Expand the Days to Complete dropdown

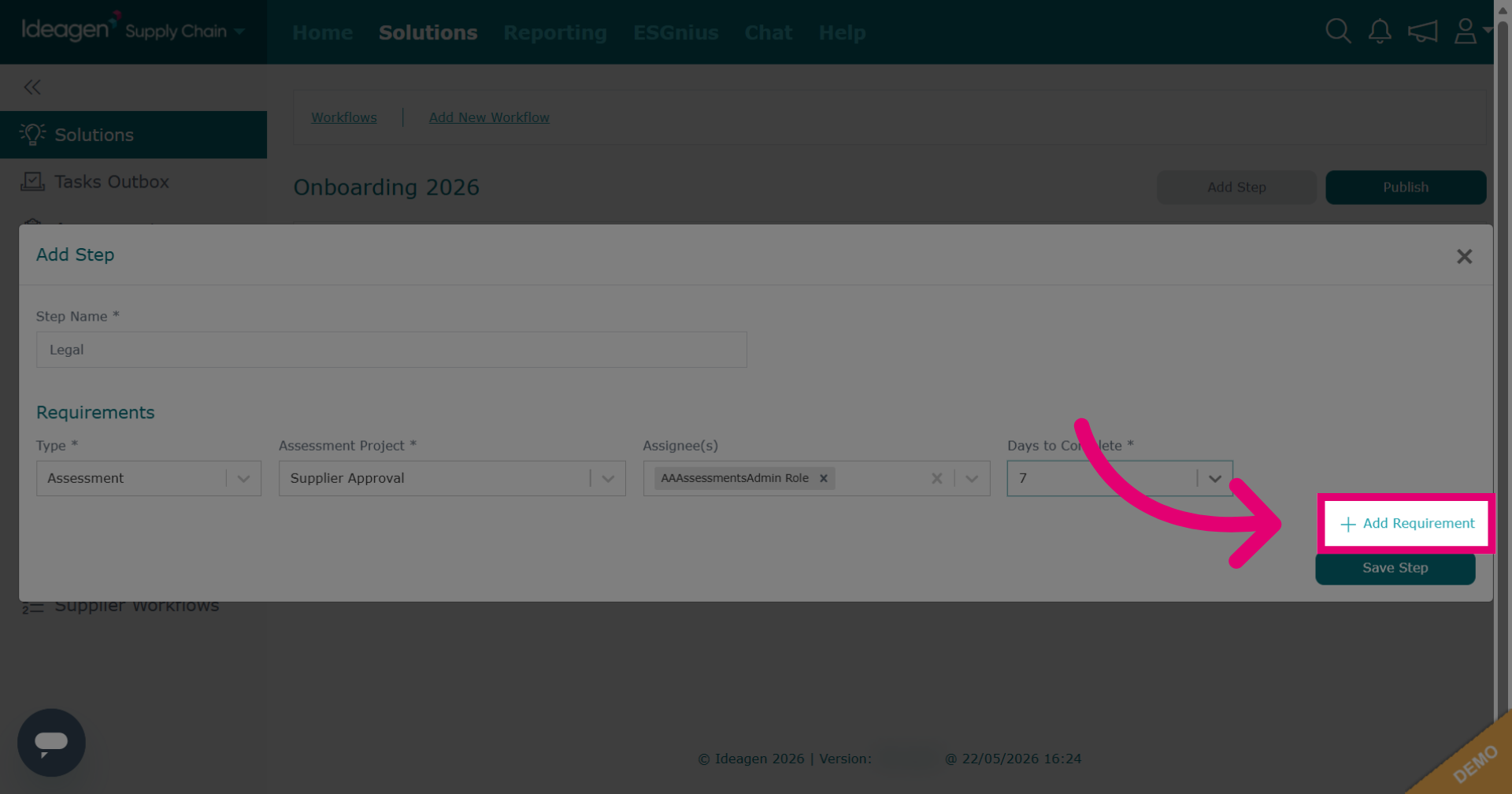[x=1215, y=478]
